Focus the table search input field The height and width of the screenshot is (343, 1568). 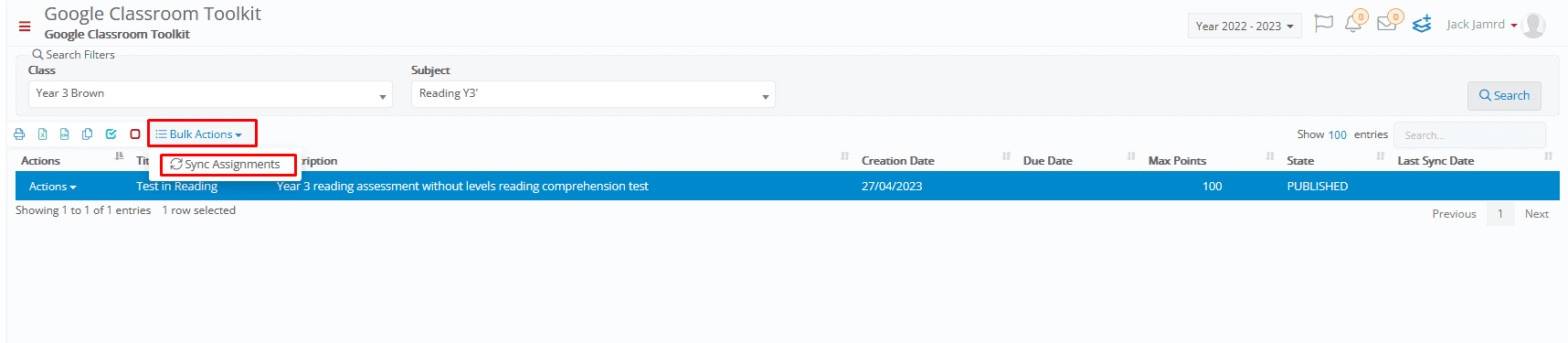1469,135
